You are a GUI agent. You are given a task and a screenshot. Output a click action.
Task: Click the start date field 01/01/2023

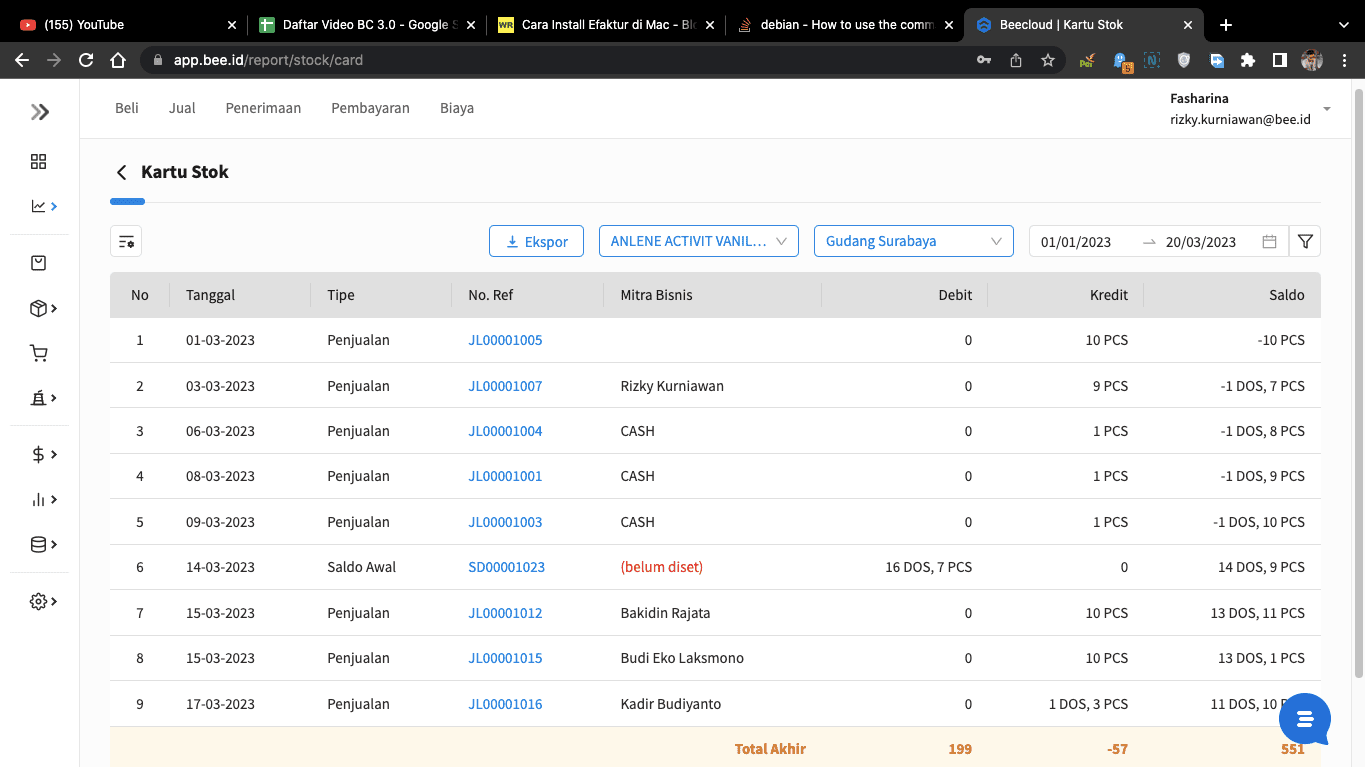[1076, 242]
